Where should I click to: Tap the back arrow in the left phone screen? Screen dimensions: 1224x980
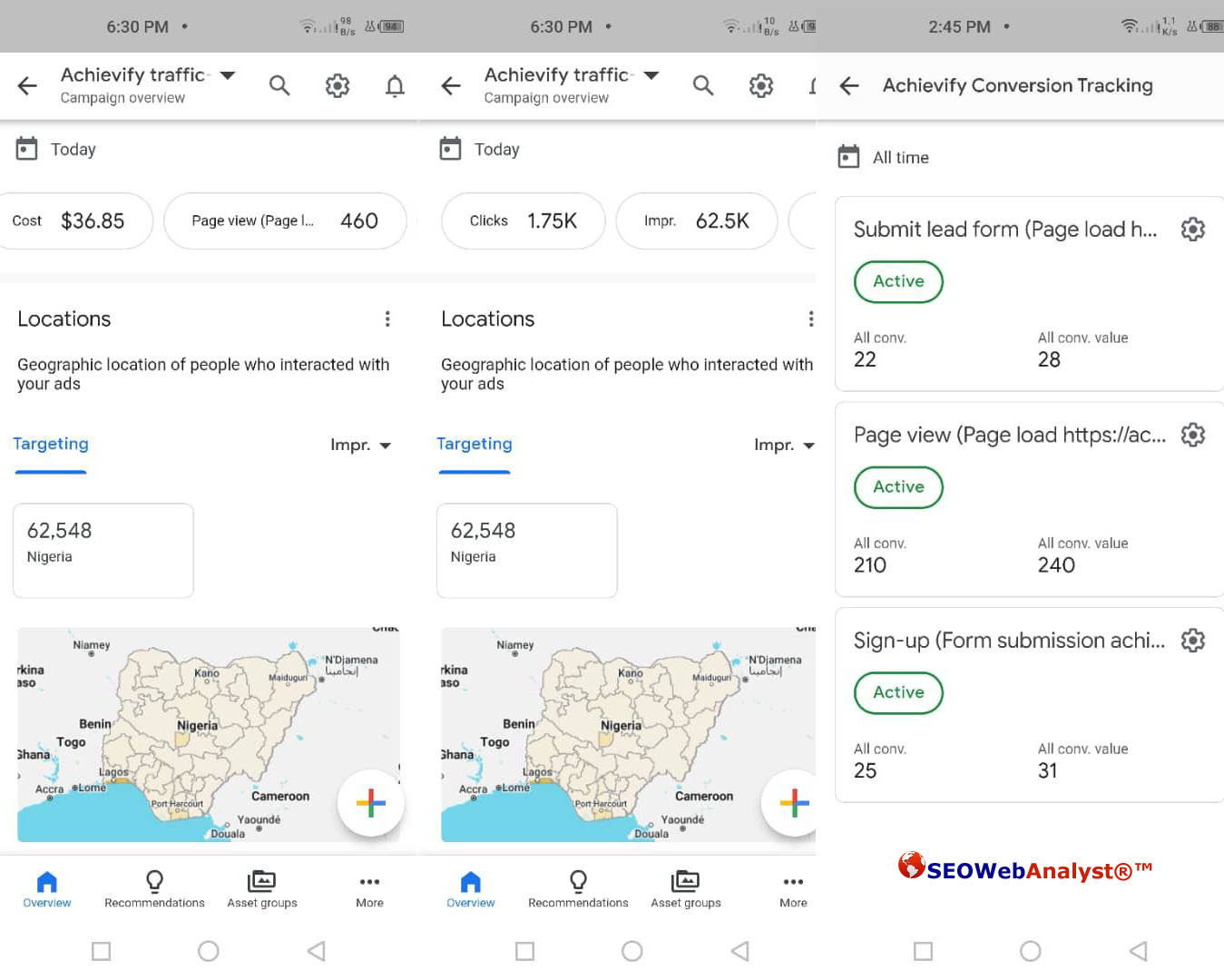pos(27,85)
